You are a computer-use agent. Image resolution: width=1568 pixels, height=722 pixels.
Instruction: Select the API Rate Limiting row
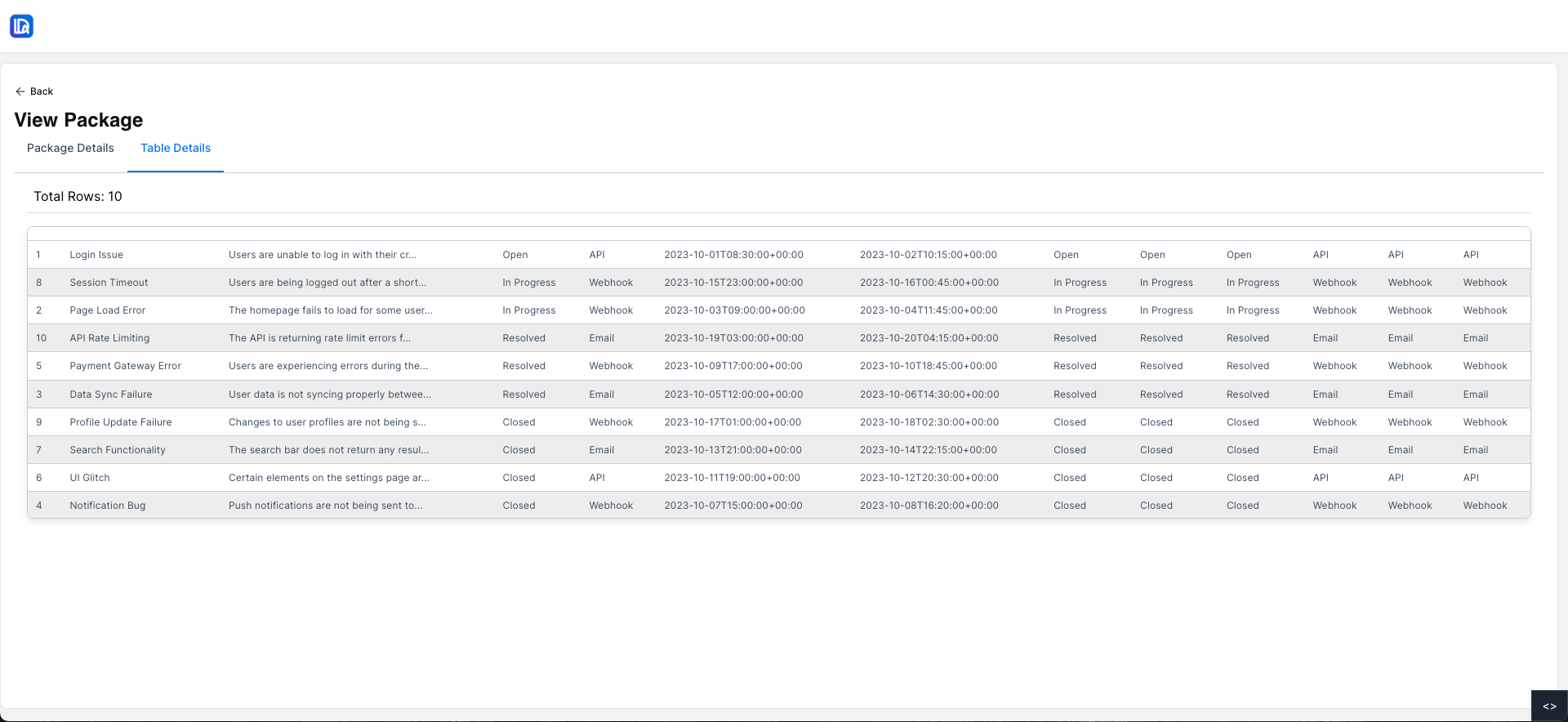(109, 338)
